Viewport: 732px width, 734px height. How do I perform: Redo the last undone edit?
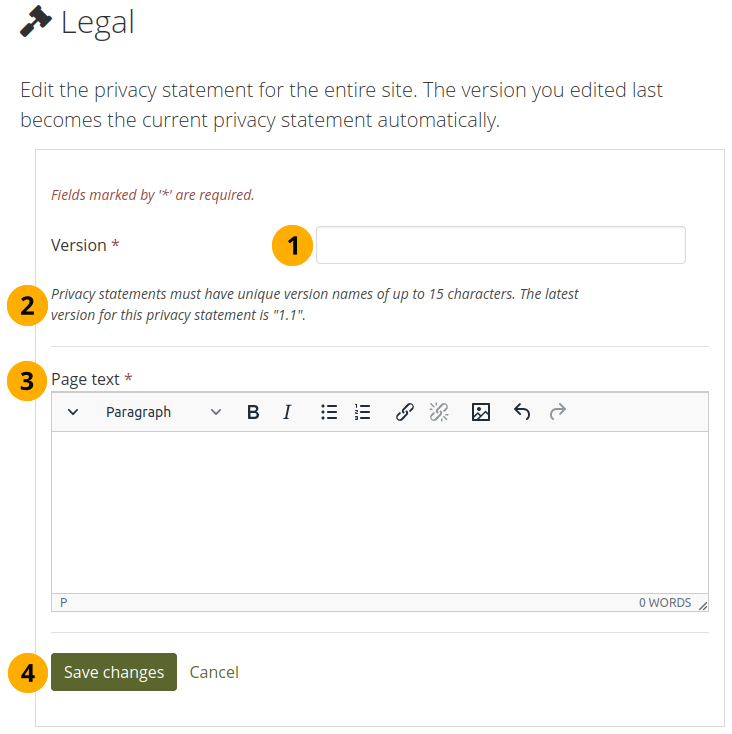[x=558, y=412]
